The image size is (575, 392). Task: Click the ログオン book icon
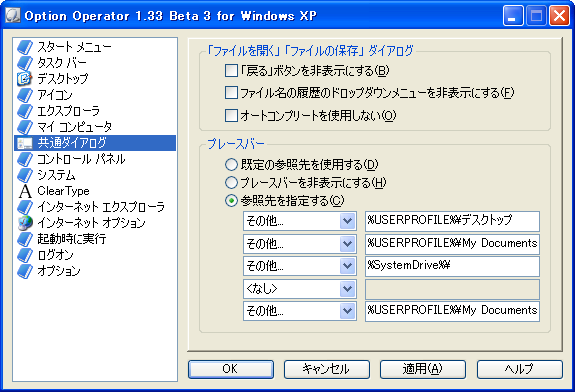coord(25,255)
